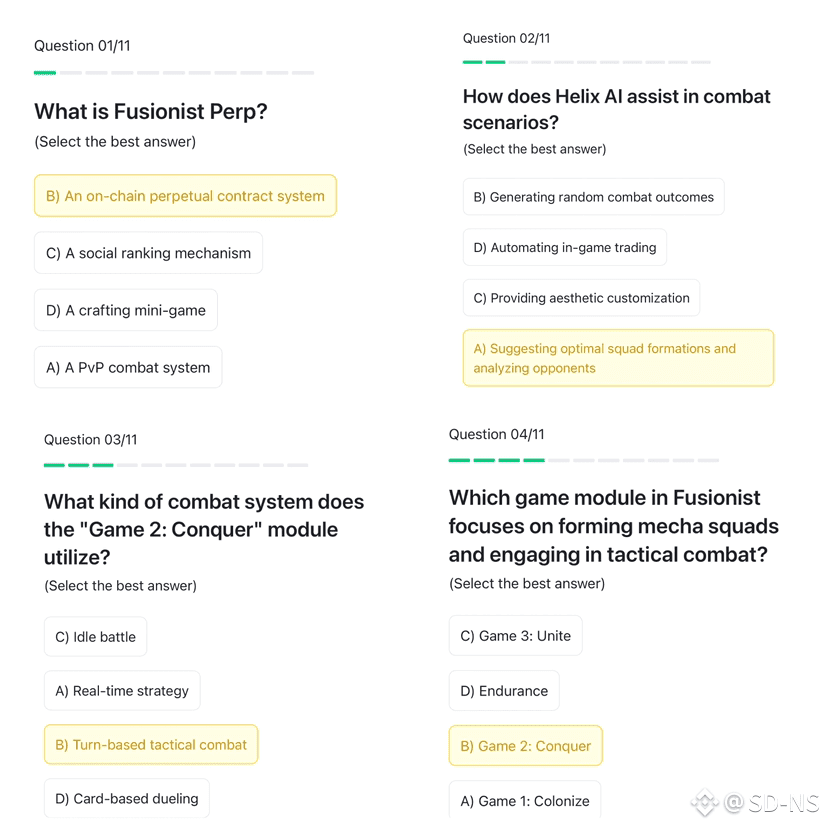The height and width of the screenshot is (828, 828).
Task: Select answer B) An on-chain perpetual contract system
Action: 185,196
